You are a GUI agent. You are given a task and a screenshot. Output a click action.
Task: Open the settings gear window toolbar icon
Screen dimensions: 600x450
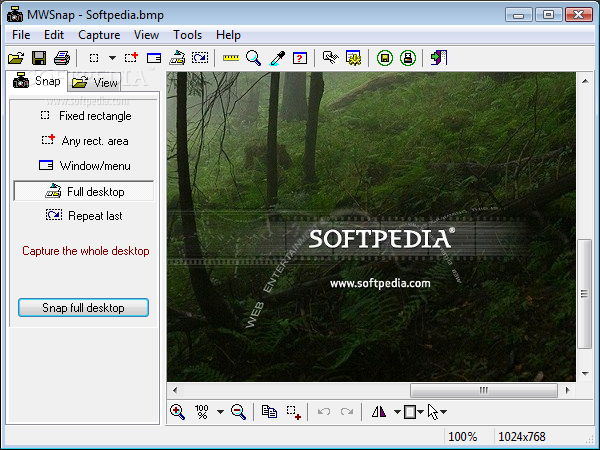(x=354, y=58)
